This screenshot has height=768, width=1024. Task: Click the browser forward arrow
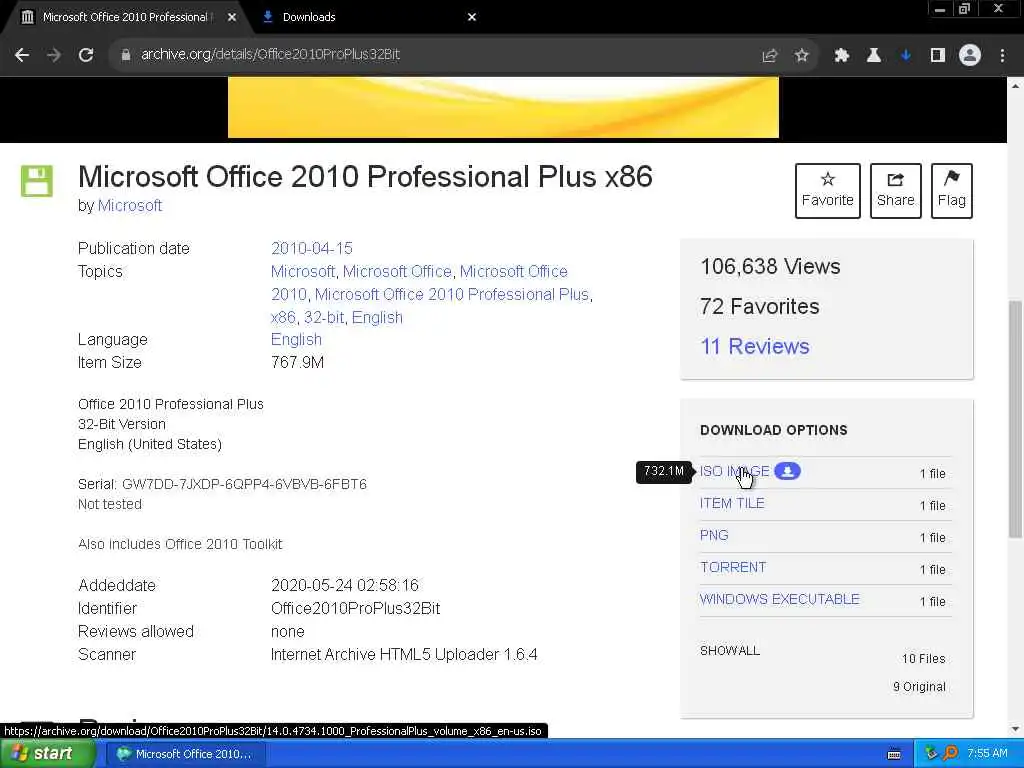click(54, 55)
